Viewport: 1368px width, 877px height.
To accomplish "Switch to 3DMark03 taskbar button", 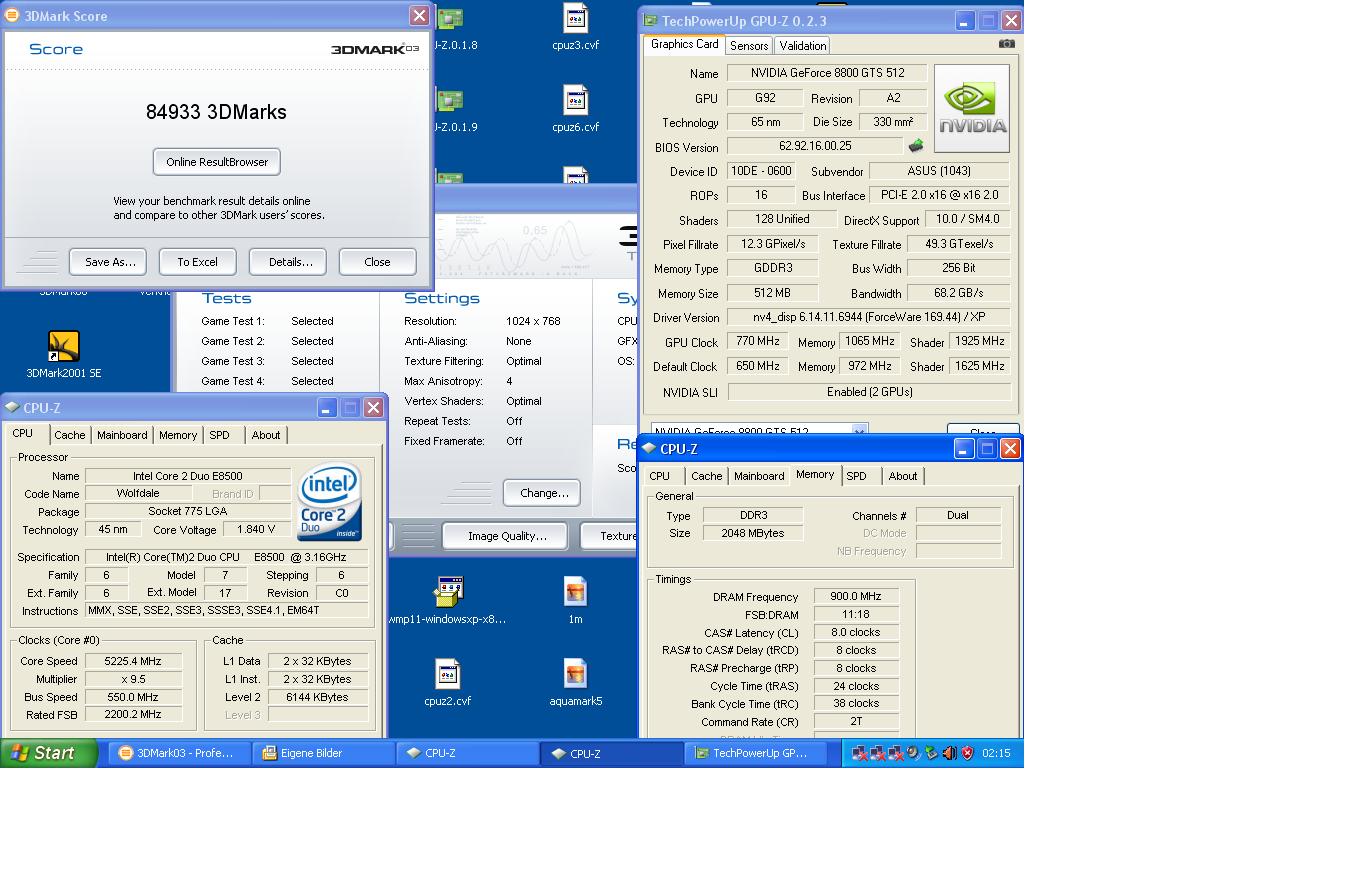I will pos(179,753).
